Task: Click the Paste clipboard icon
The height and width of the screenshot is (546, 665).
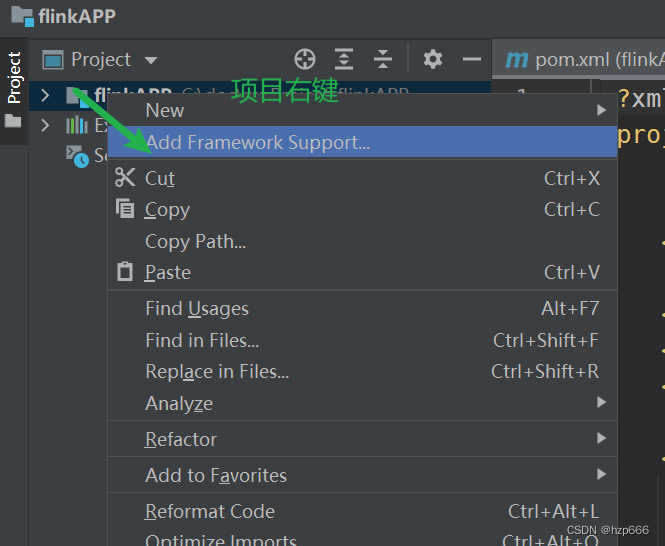Action: click(x=125, y=272)
